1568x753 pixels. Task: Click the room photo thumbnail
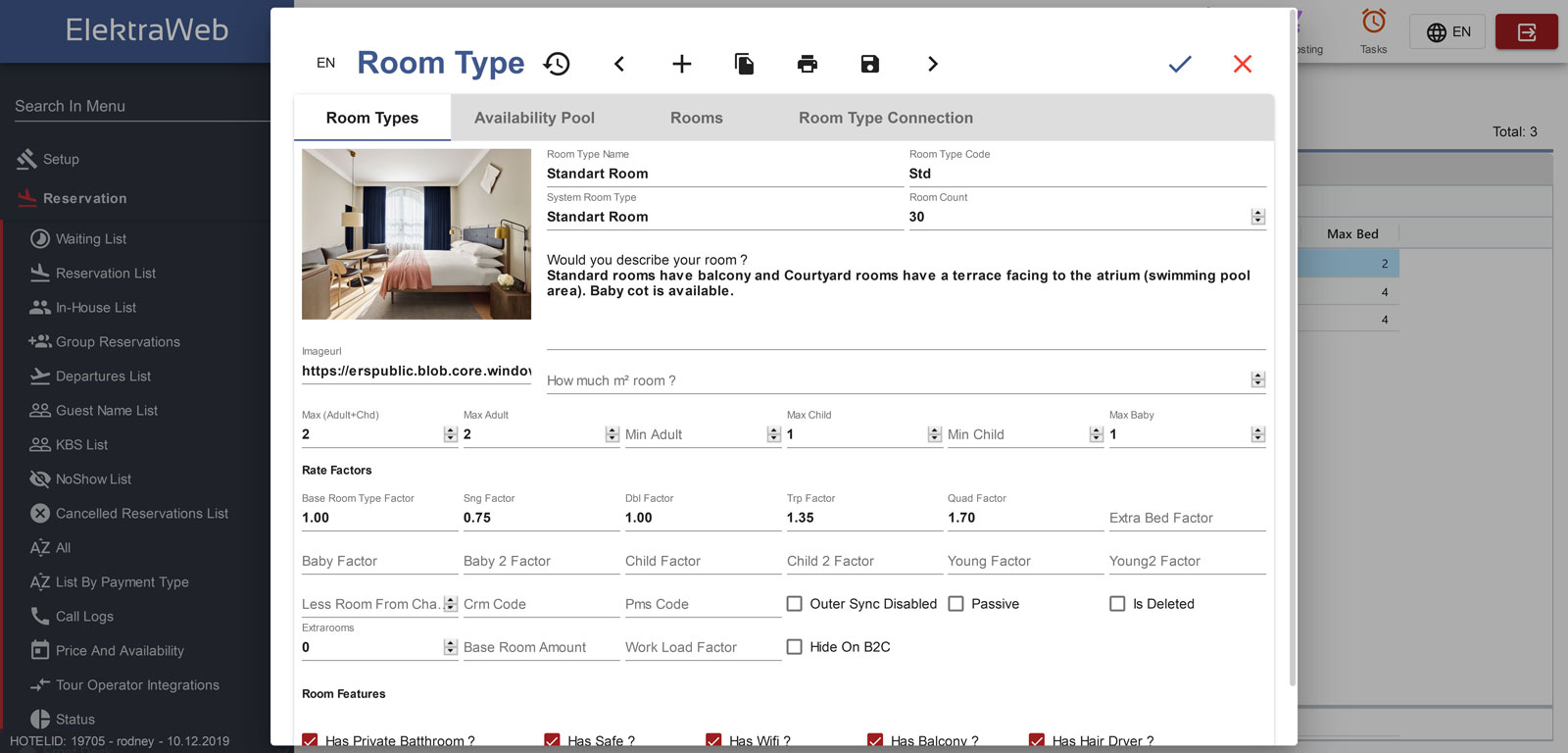pyautogui.click(x=416, y=234)
